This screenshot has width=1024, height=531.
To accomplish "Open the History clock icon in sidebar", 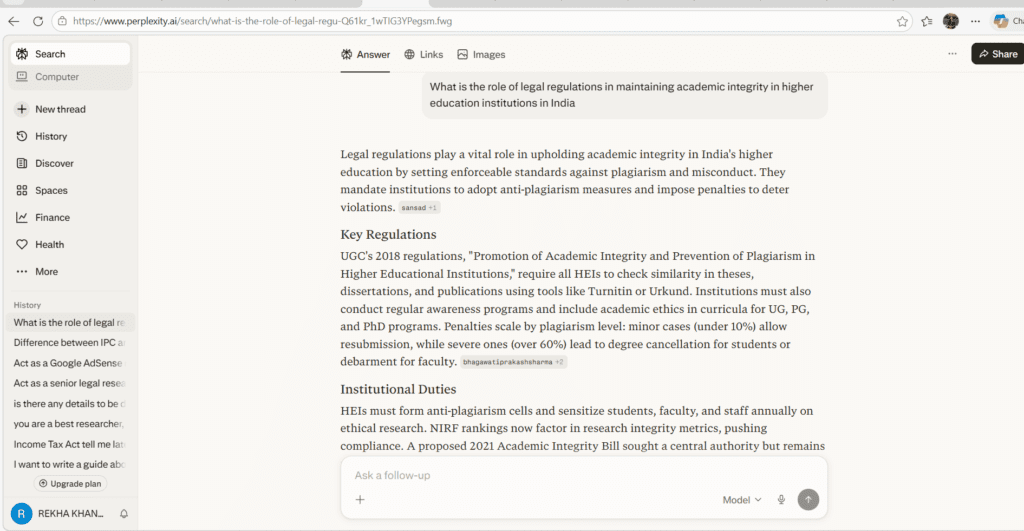I will pos(22,136).
